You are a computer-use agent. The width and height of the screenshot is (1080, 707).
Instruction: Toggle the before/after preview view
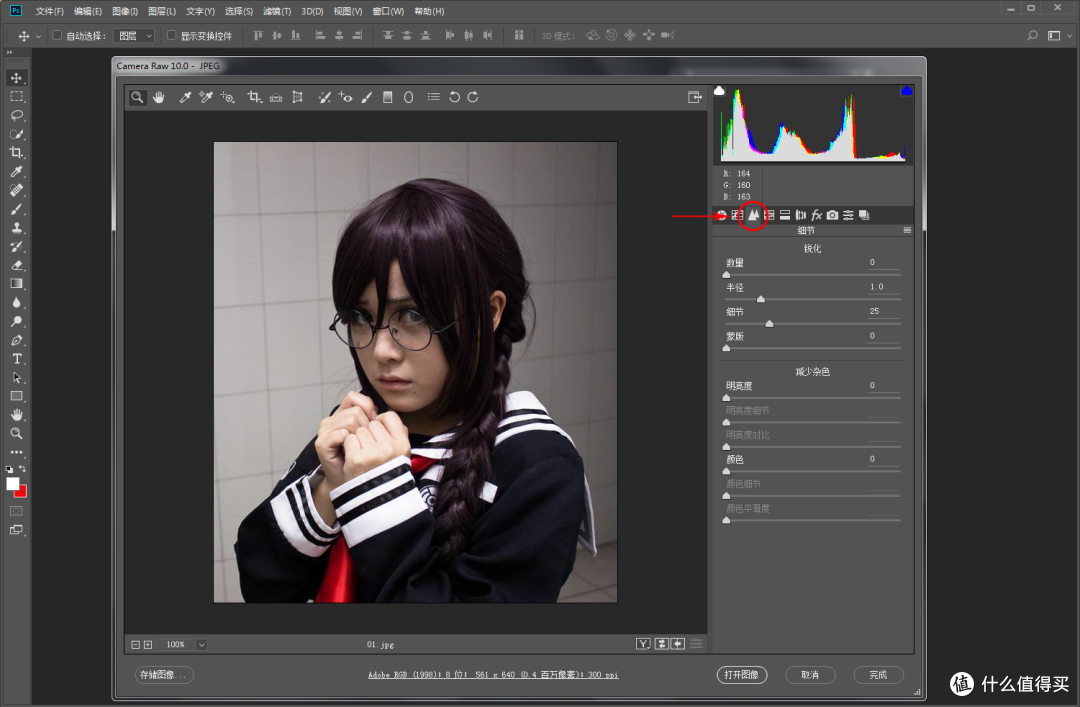click(643, 644)
